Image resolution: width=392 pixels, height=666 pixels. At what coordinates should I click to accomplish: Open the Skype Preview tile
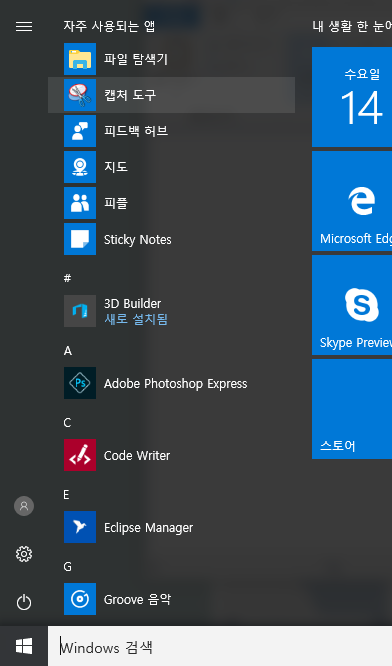click(352, 305)
